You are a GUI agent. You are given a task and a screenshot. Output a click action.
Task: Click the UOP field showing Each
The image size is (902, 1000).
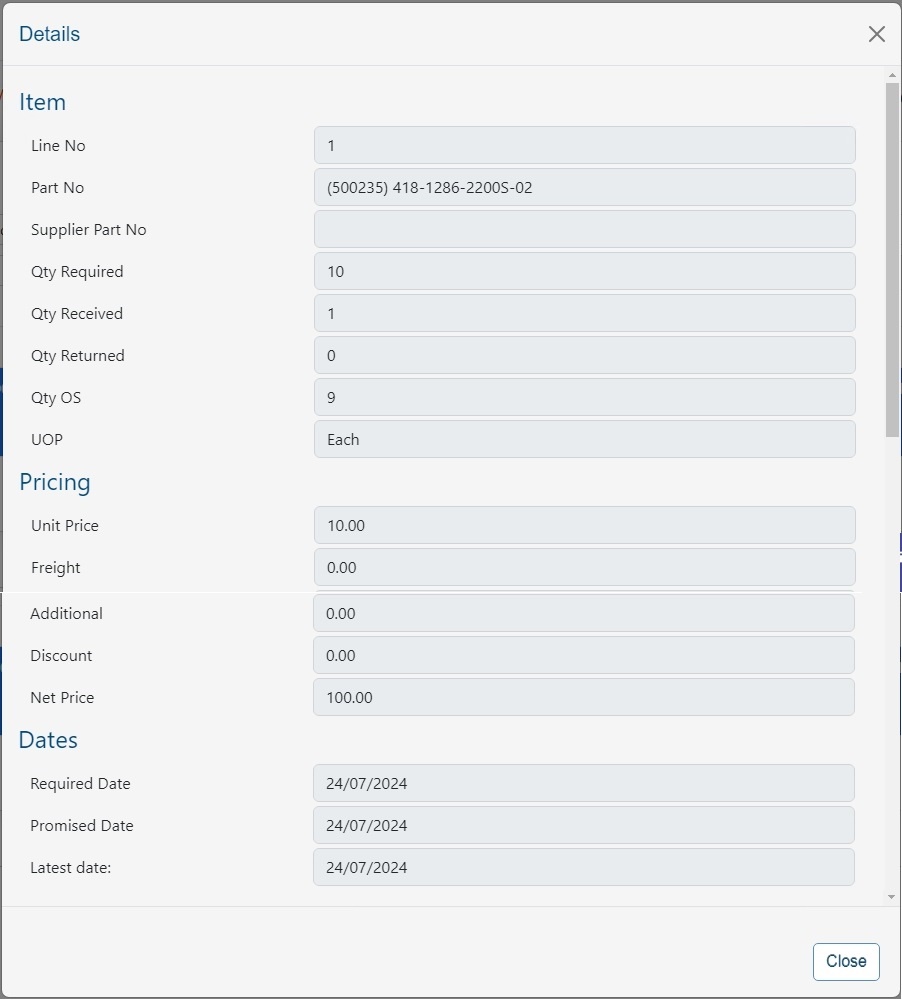[584, 439]
